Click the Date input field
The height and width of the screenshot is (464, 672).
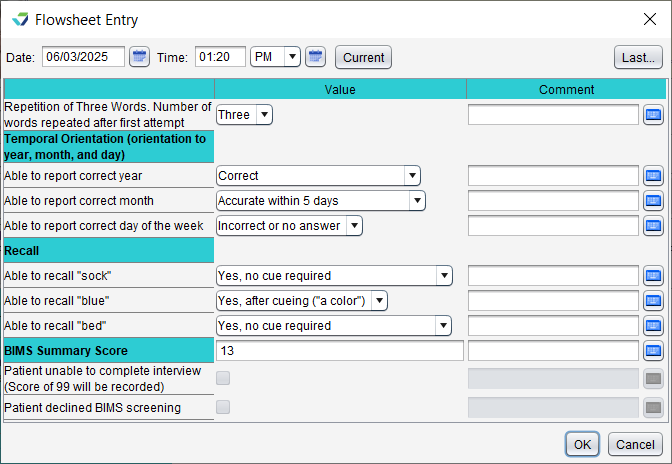(83, 57)
